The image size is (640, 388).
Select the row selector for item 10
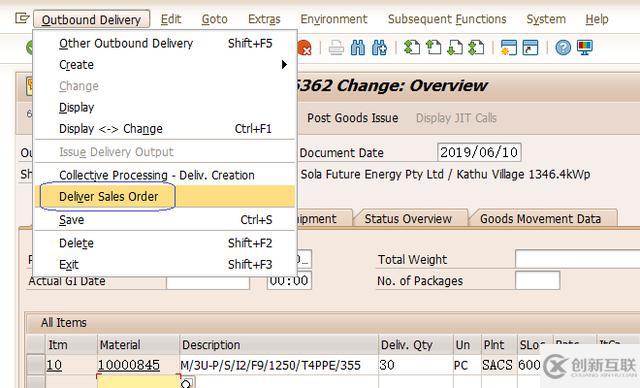(x=36, y=364)
